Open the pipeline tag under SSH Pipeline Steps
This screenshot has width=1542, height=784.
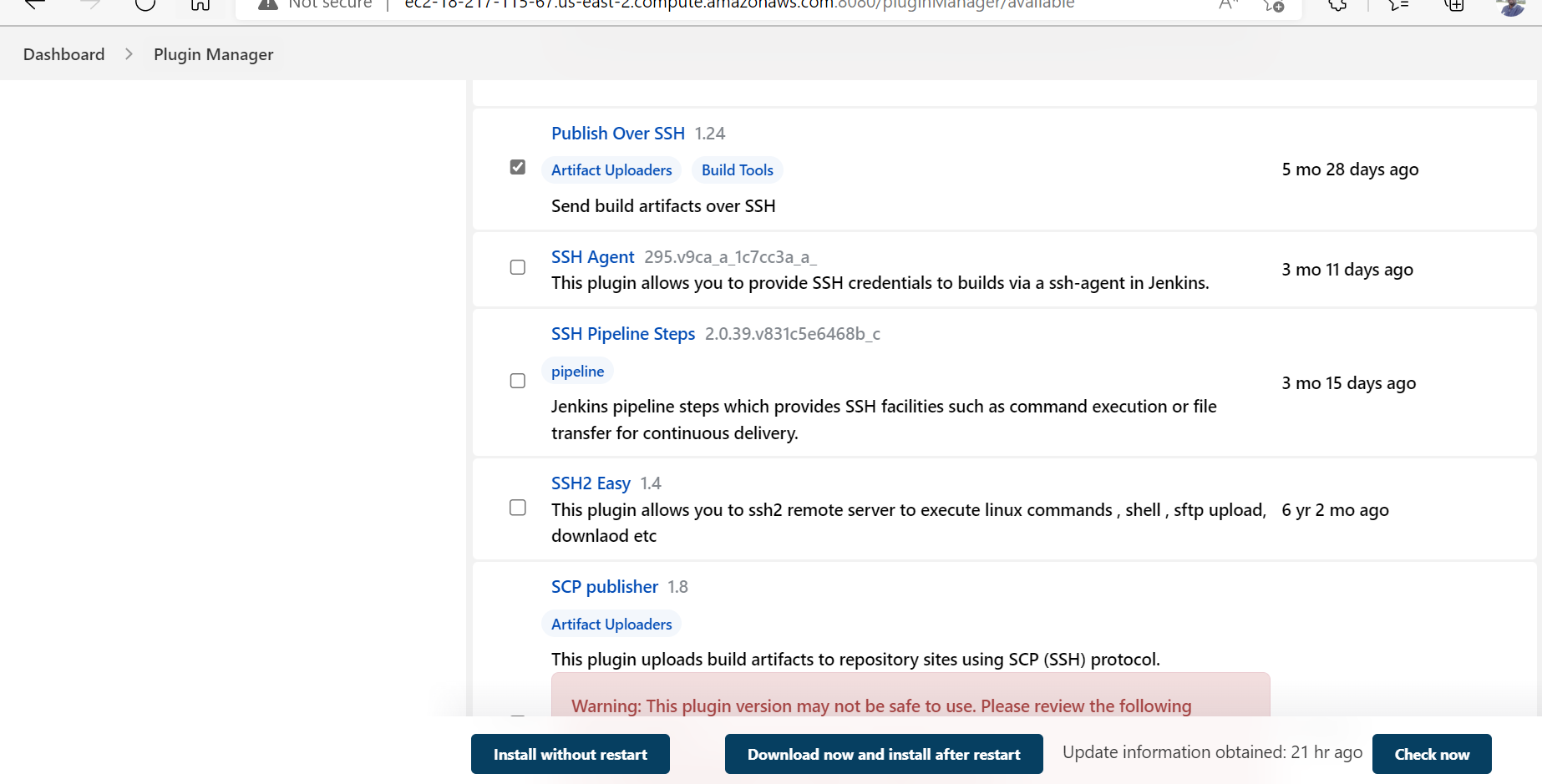click(577, 371)
